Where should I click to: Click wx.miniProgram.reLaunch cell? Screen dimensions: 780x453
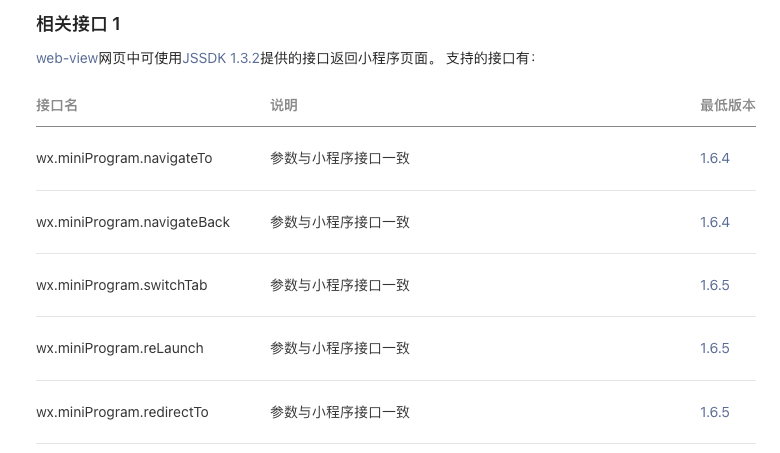(119, 348)
